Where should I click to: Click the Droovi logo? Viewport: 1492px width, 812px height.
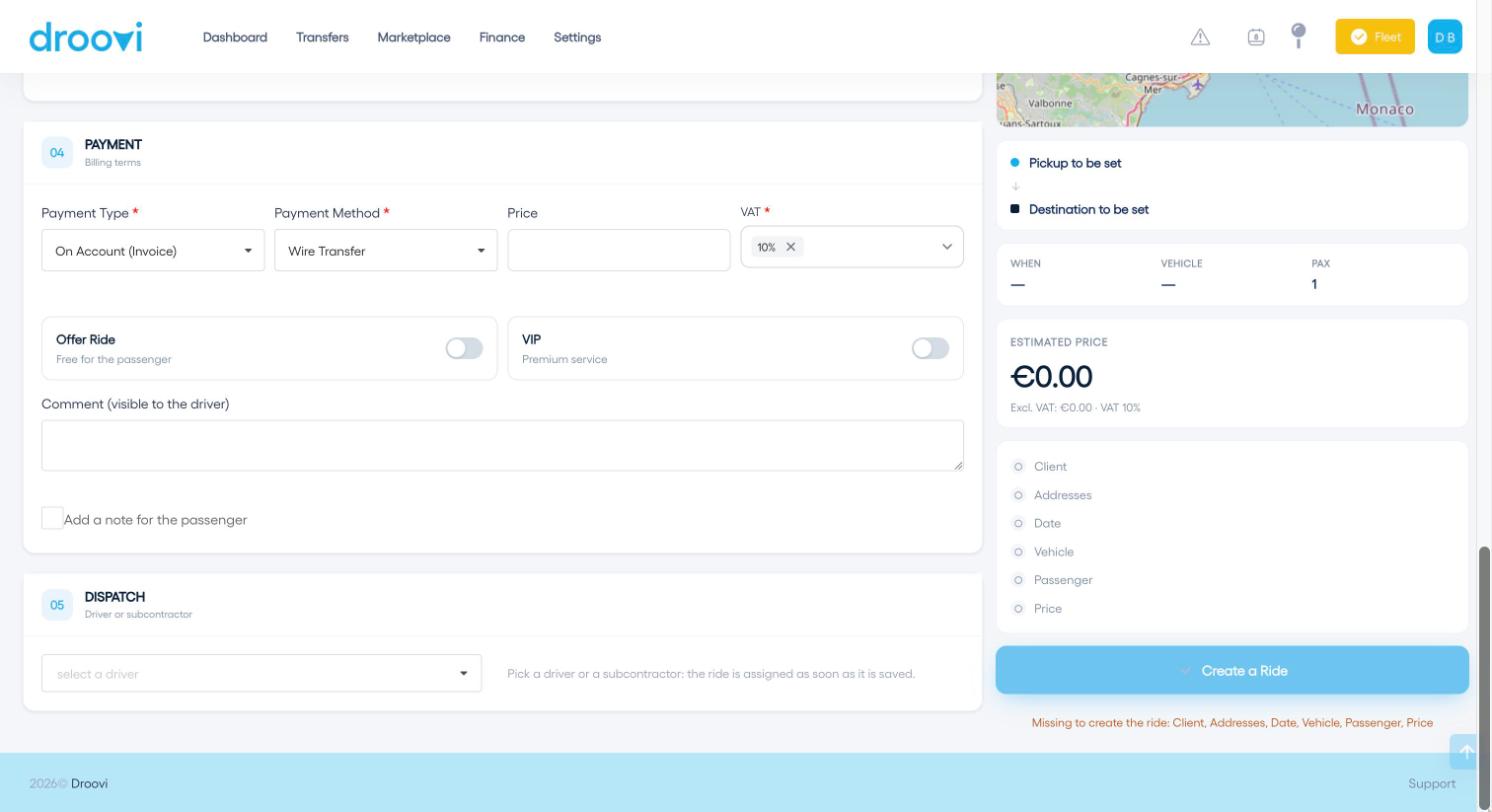point(86,37)
